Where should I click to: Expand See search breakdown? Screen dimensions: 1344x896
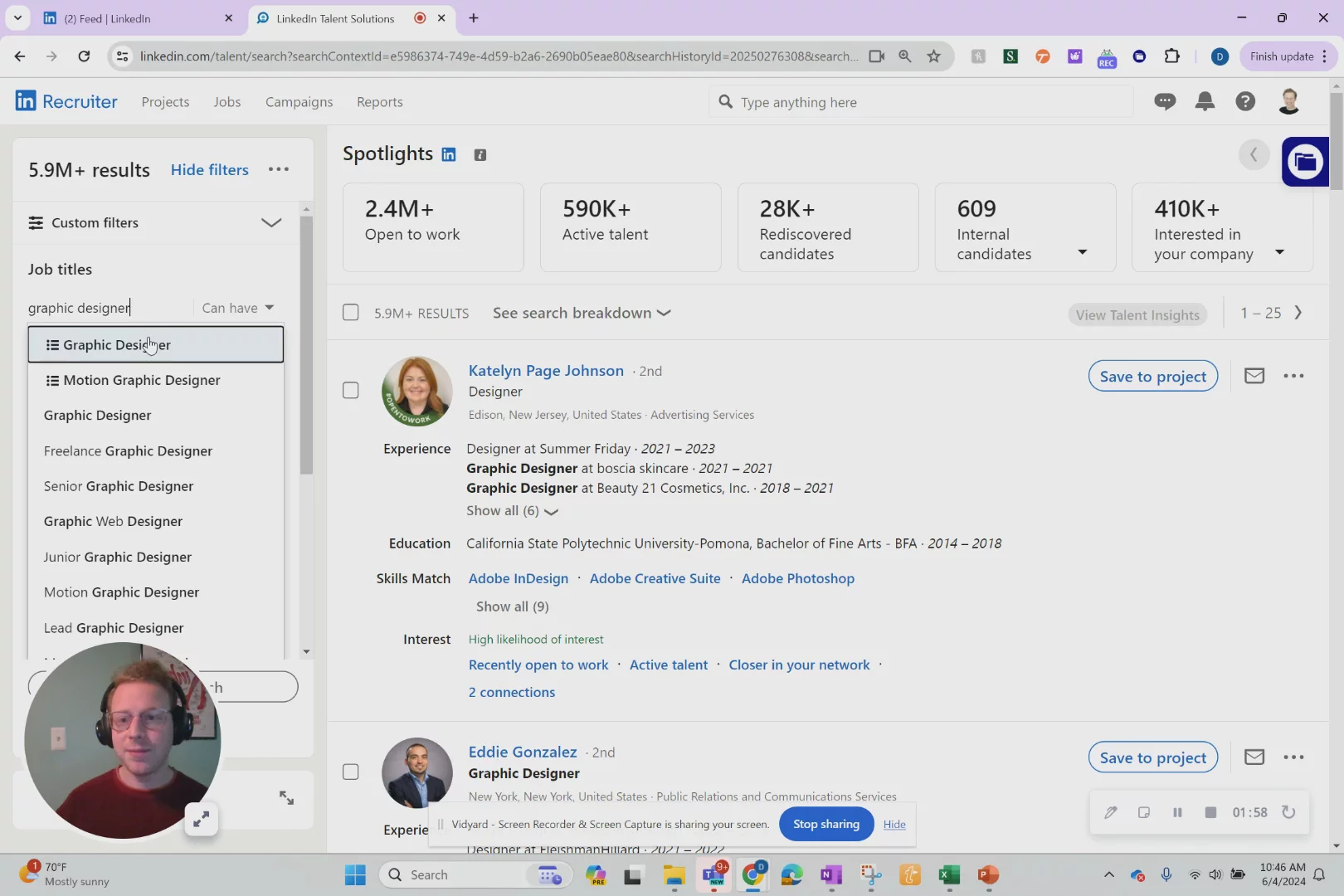tap(582, 313)
